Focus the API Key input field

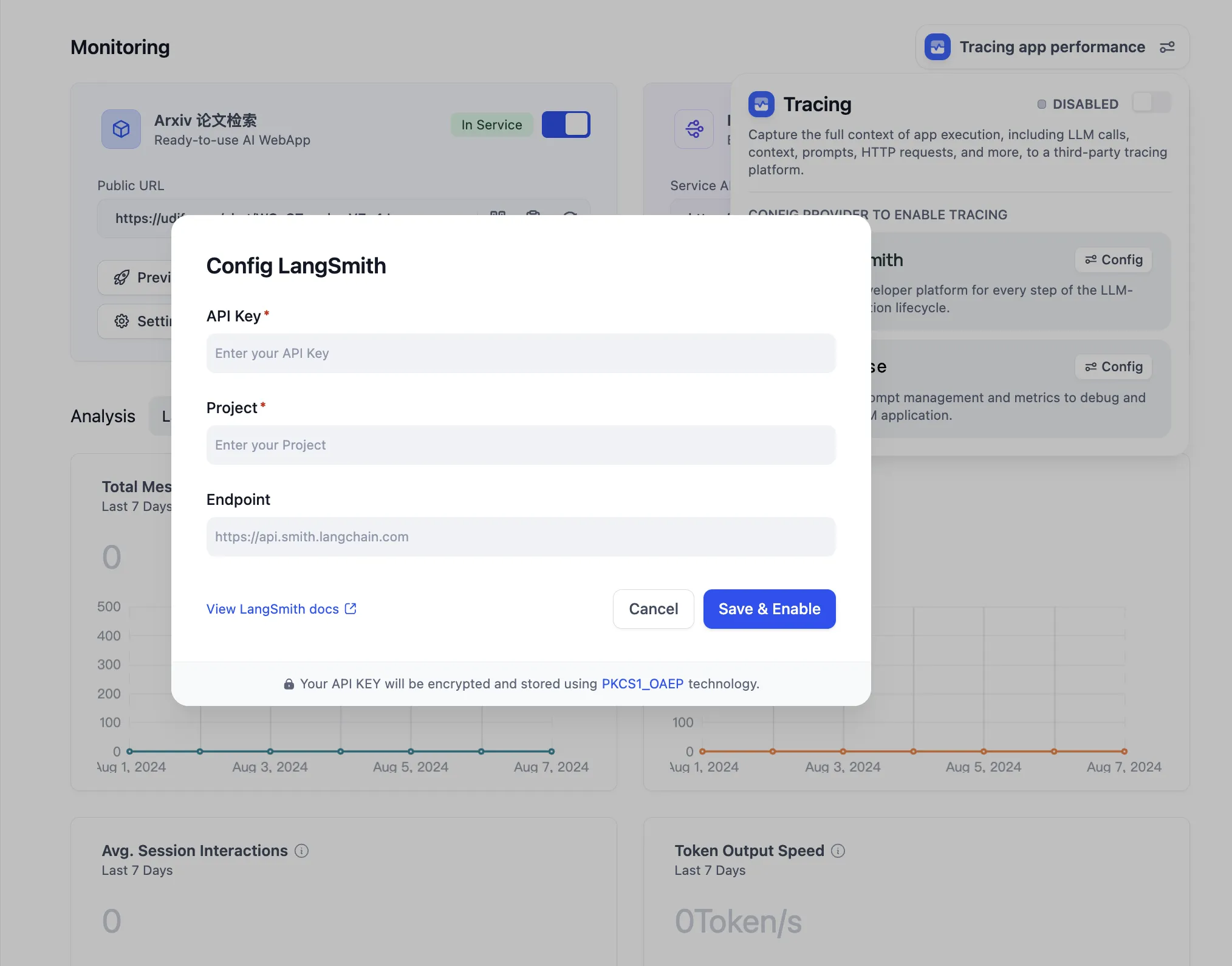(x=521, y=354)
